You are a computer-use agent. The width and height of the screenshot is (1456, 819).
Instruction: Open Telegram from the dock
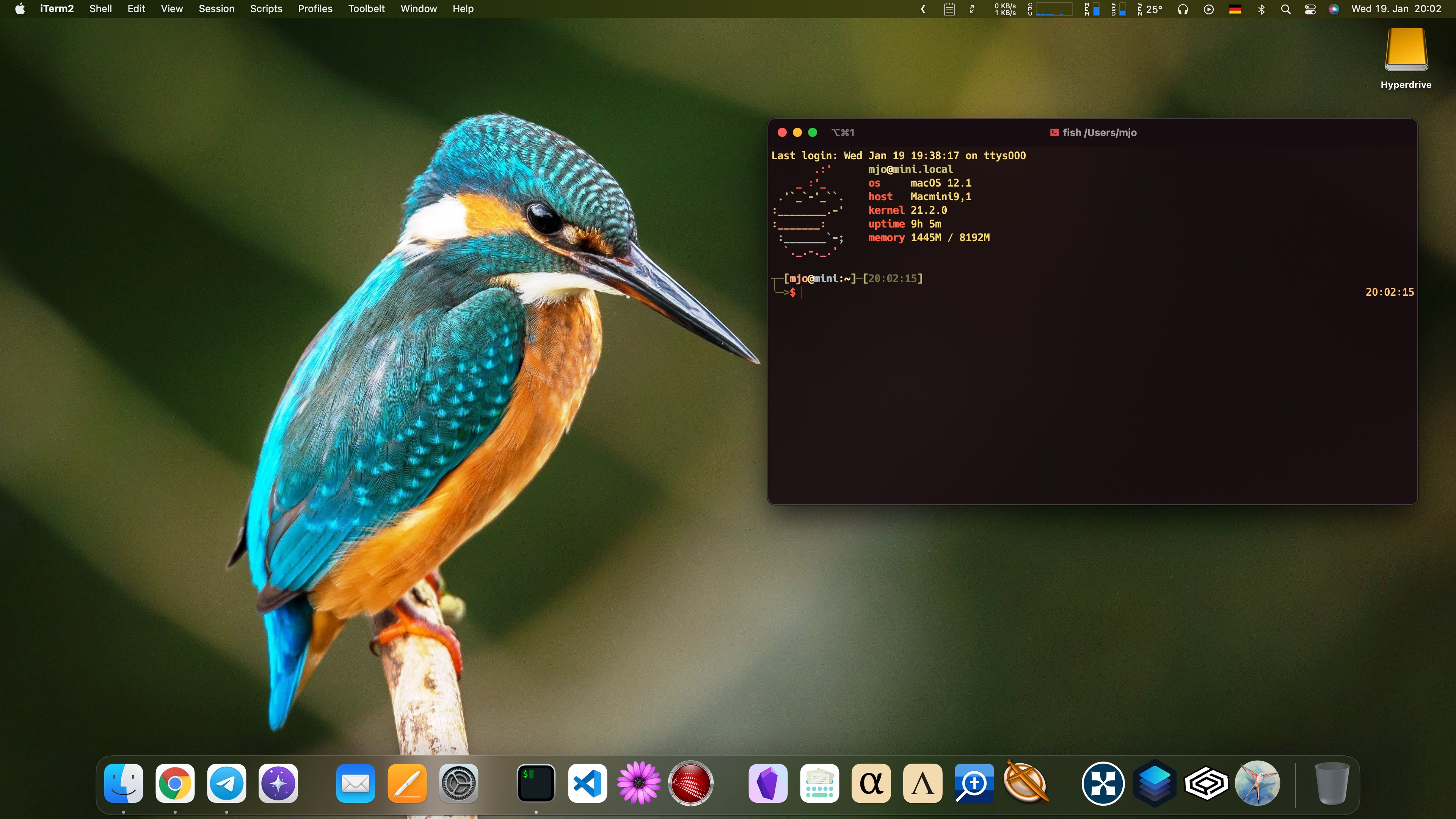pos(226,783)
